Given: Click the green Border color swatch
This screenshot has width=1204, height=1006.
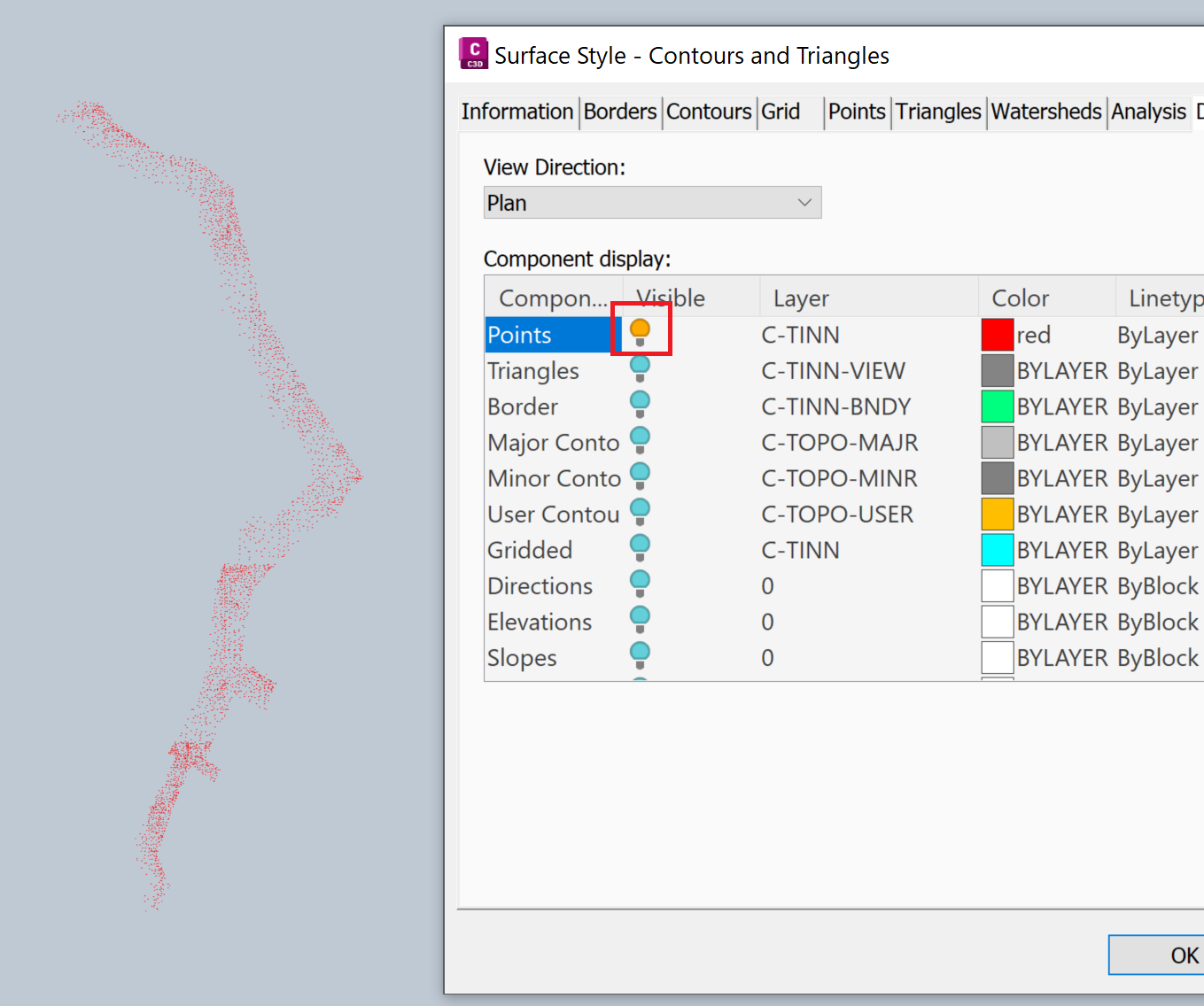Looking at the screenshot, I should click(997, 406).
